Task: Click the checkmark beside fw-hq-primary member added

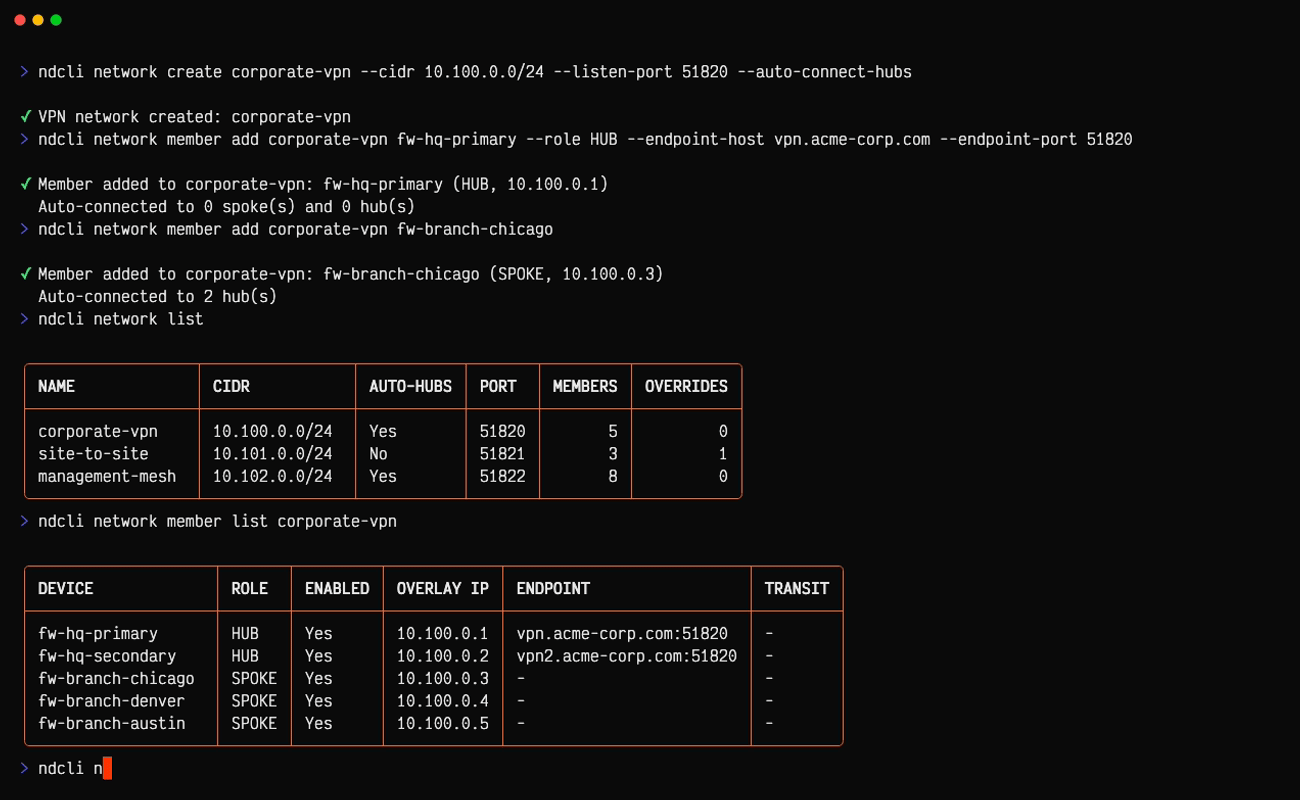Action: [25, 184]
